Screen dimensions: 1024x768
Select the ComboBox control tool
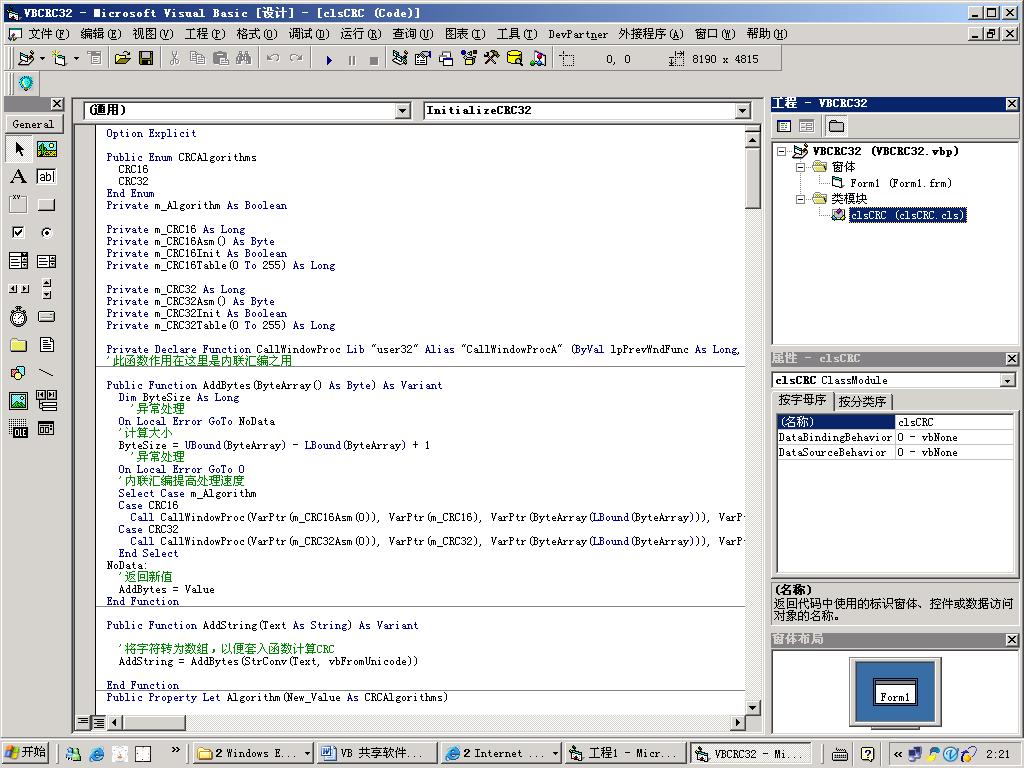18,261
